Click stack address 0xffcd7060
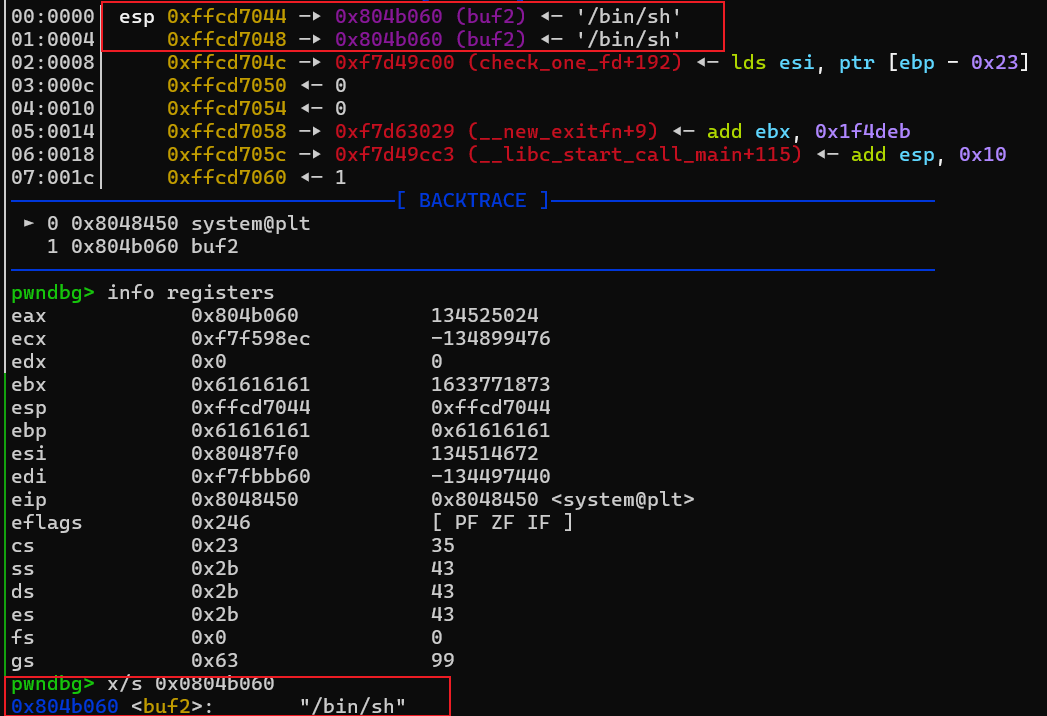The width and height of the screenshot is (1047, 716). 226,177
